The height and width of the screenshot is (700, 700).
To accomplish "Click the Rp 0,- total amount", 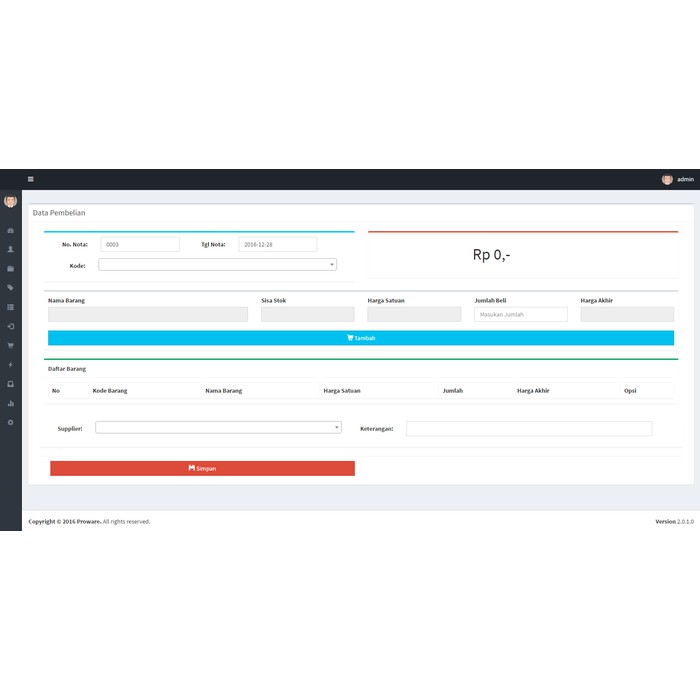I will tap(492, 255).
